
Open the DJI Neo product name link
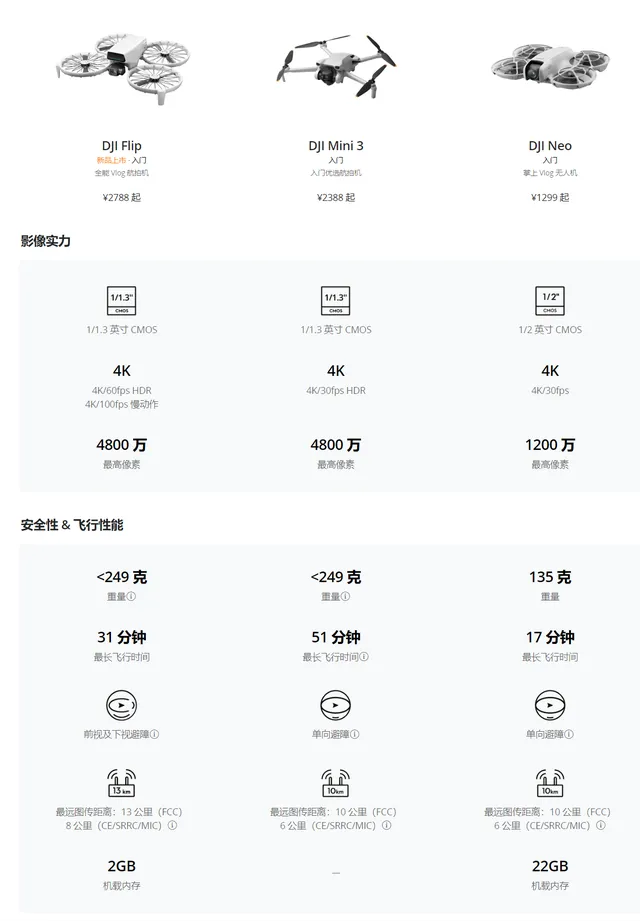(550, 146)
